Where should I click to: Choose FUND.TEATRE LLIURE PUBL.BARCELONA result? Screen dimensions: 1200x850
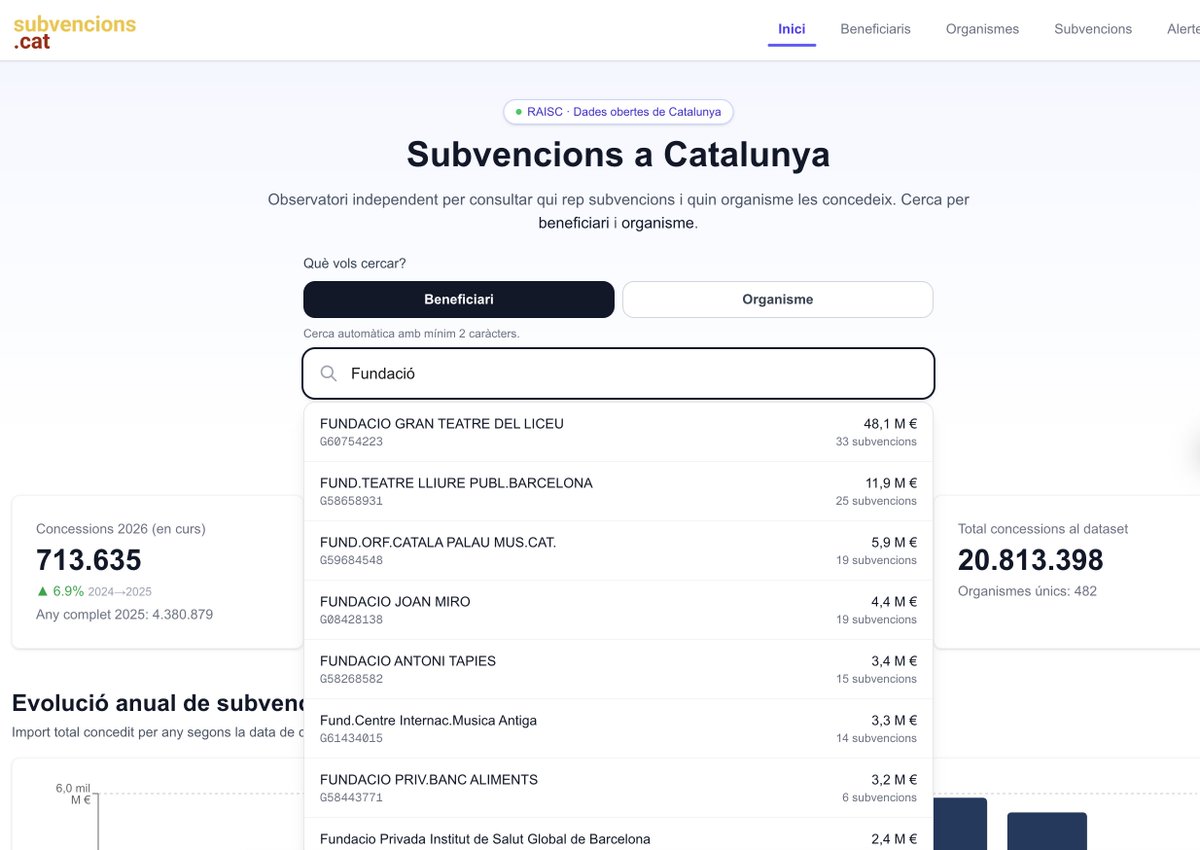tap(618, 491)
